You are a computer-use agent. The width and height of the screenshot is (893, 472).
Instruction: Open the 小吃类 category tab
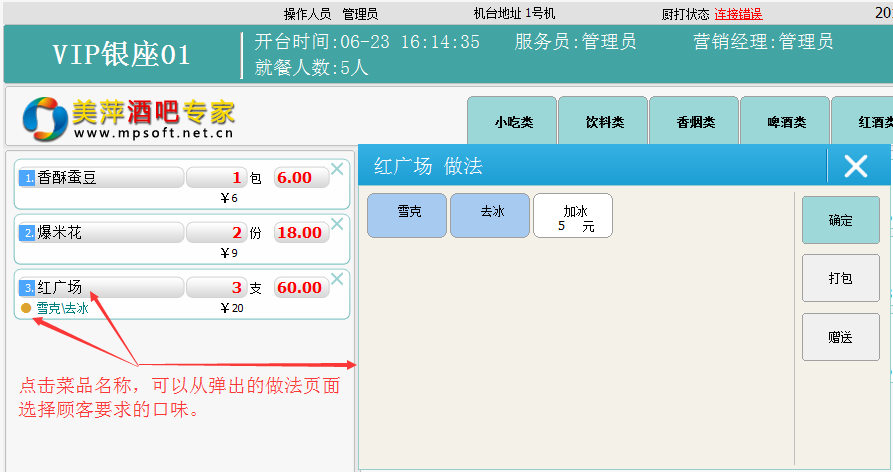[x=512, y=123]
